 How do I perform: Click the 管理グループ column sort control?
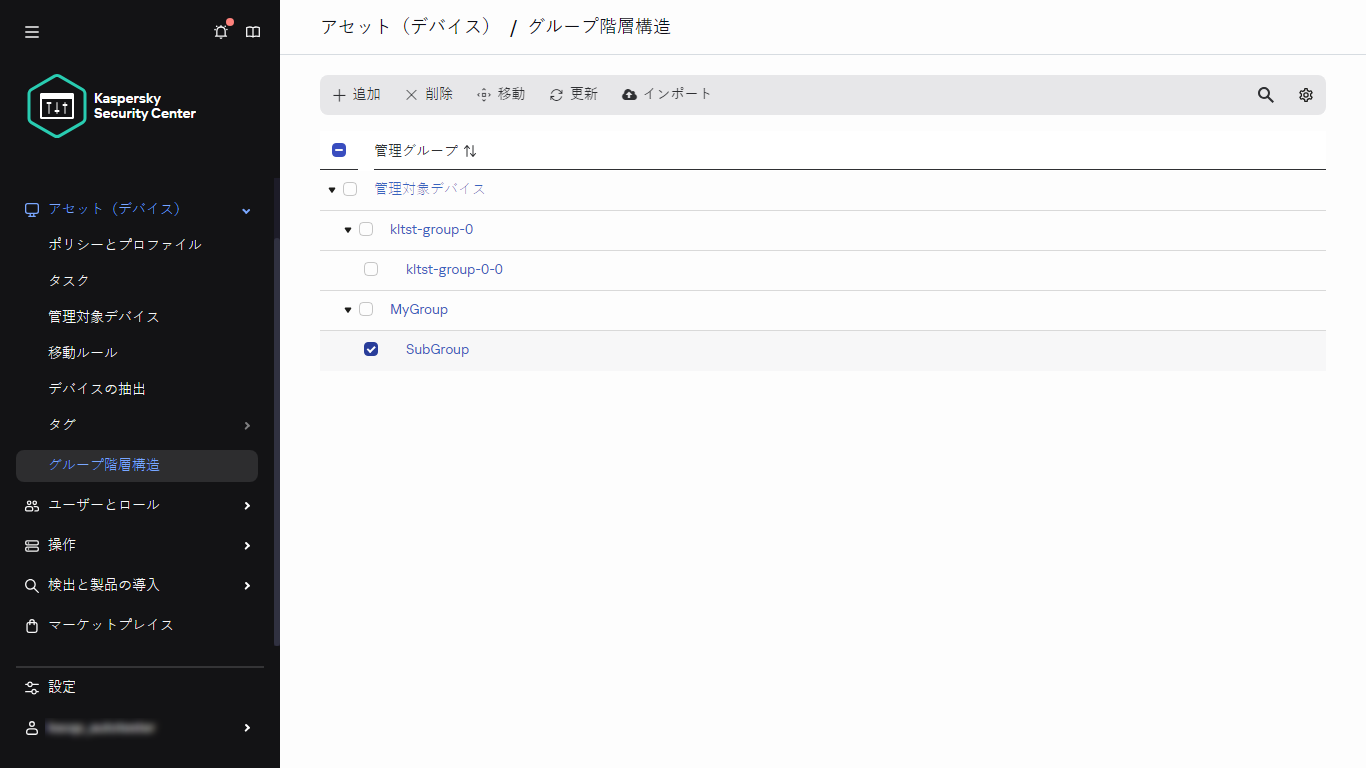click(469, 150)
